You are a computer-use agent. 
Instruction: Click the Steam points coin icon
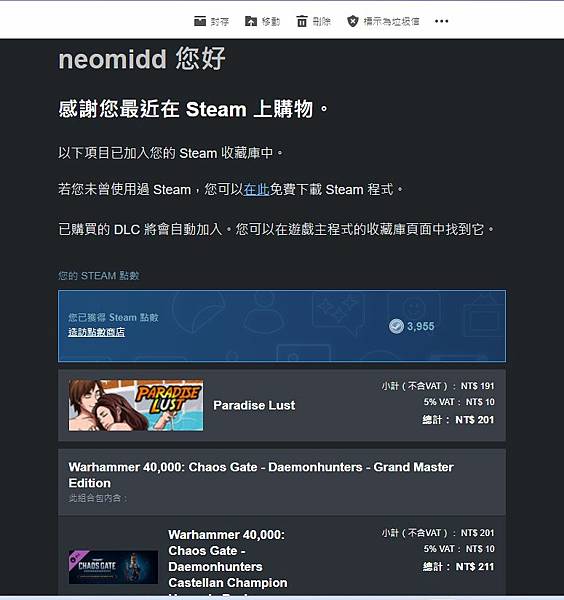396,326
